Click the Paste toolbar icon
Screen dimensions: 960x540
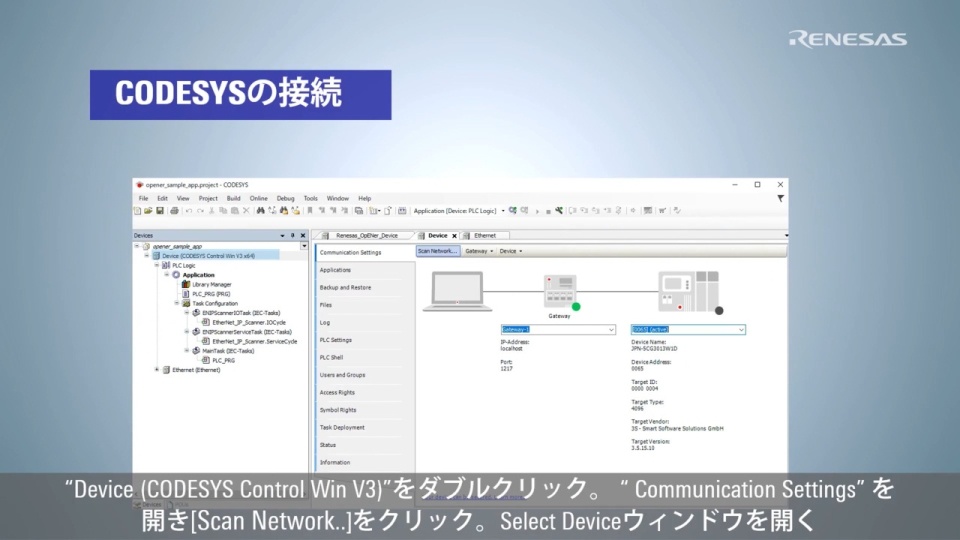(234, 211)
